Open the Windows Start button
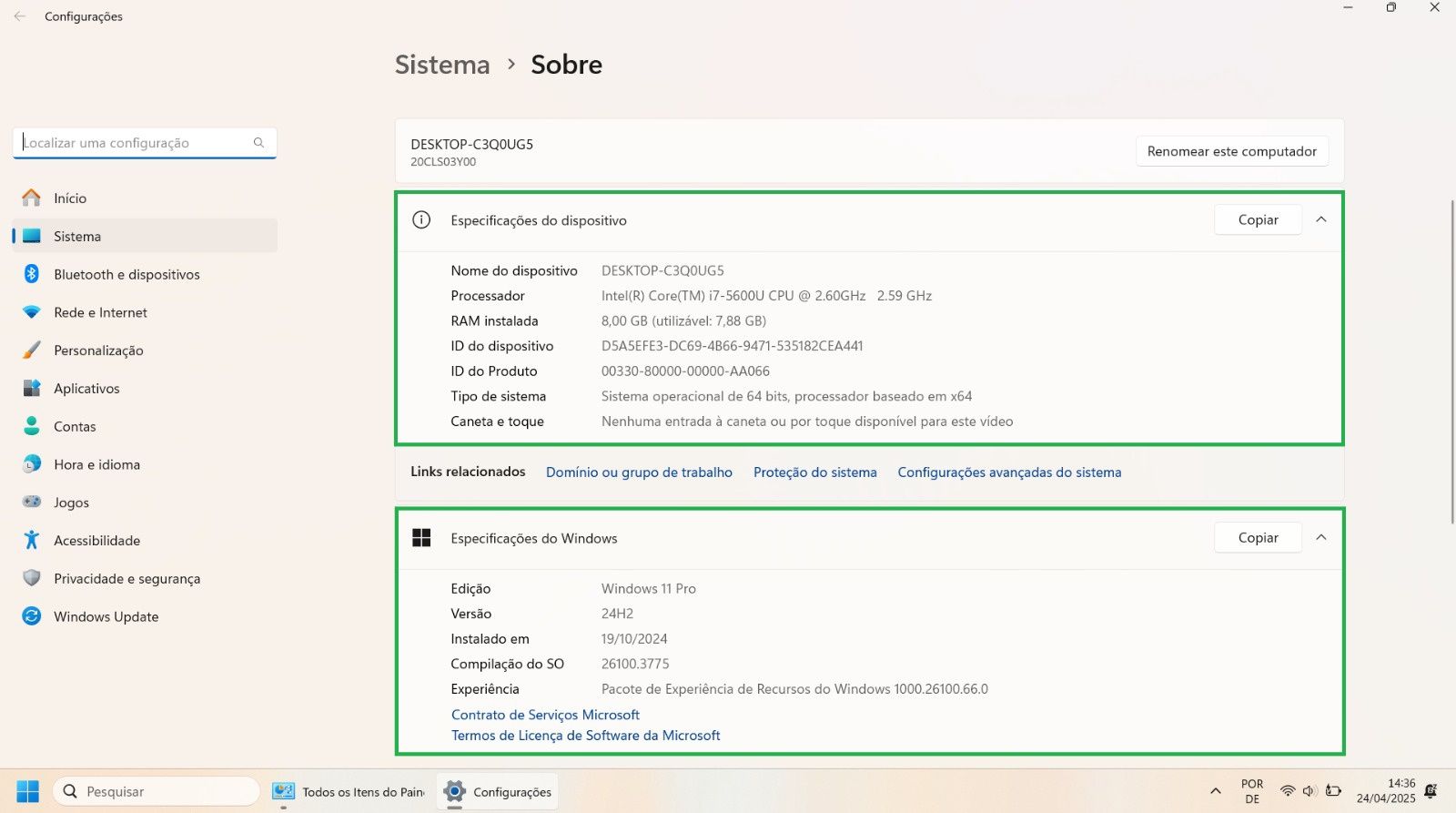The height and width of the screenshot is (813, 1456). point(28,791)
